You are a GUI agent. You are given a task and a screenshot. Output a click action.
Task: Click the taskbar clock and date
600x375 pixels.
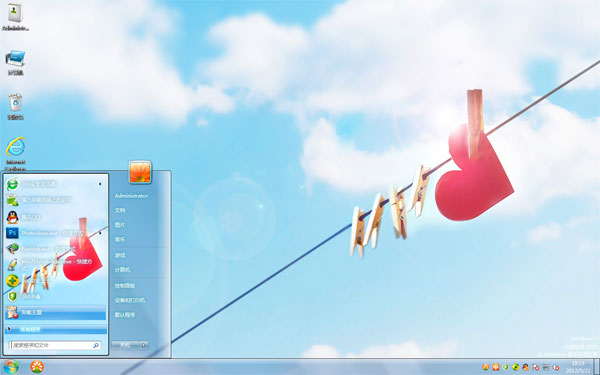578,367
